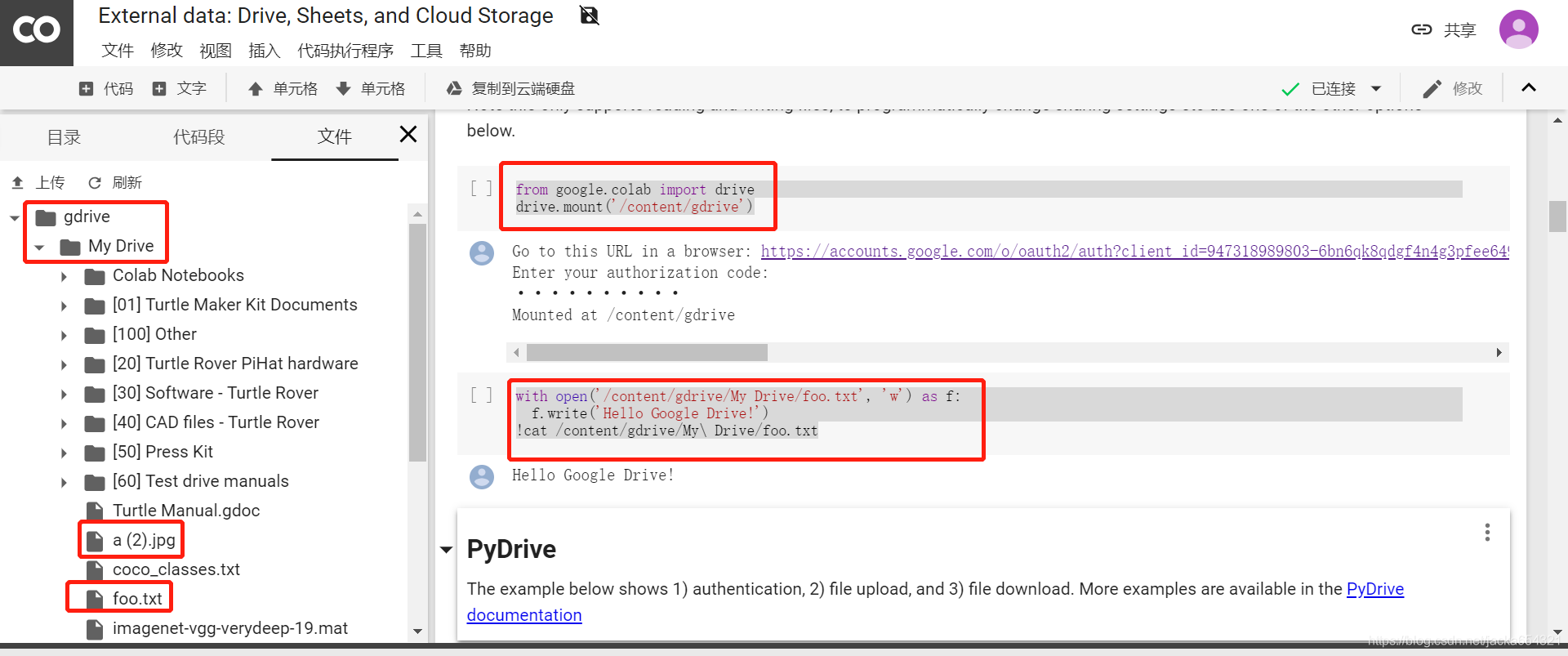Click inside the drive.mount code editor
The image size is (1568, 656).
point(988,198)
